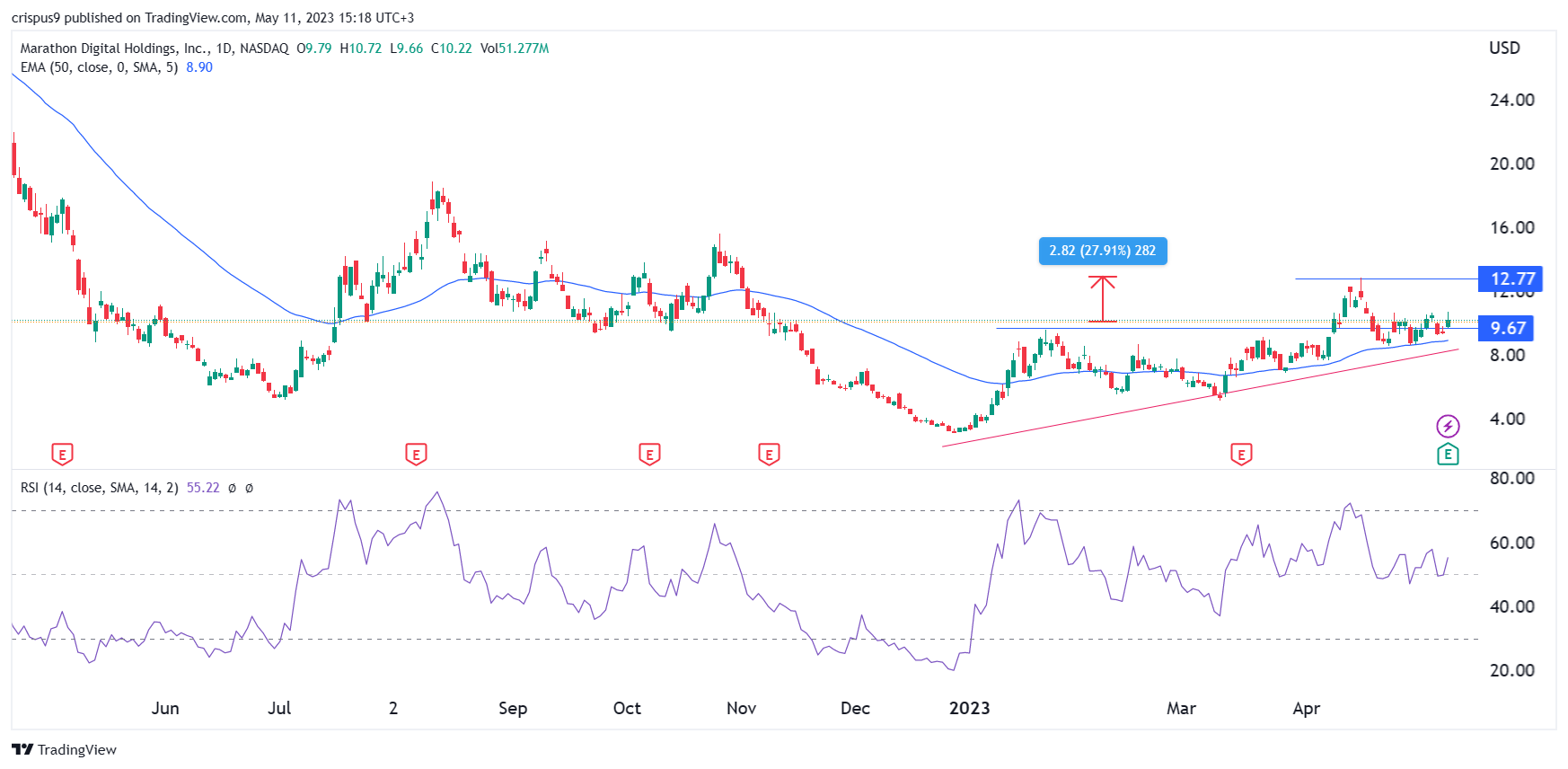Screen dimensions: 1568x769
Task: Click the 40.00 RSI axis label
Action: 1512,606
